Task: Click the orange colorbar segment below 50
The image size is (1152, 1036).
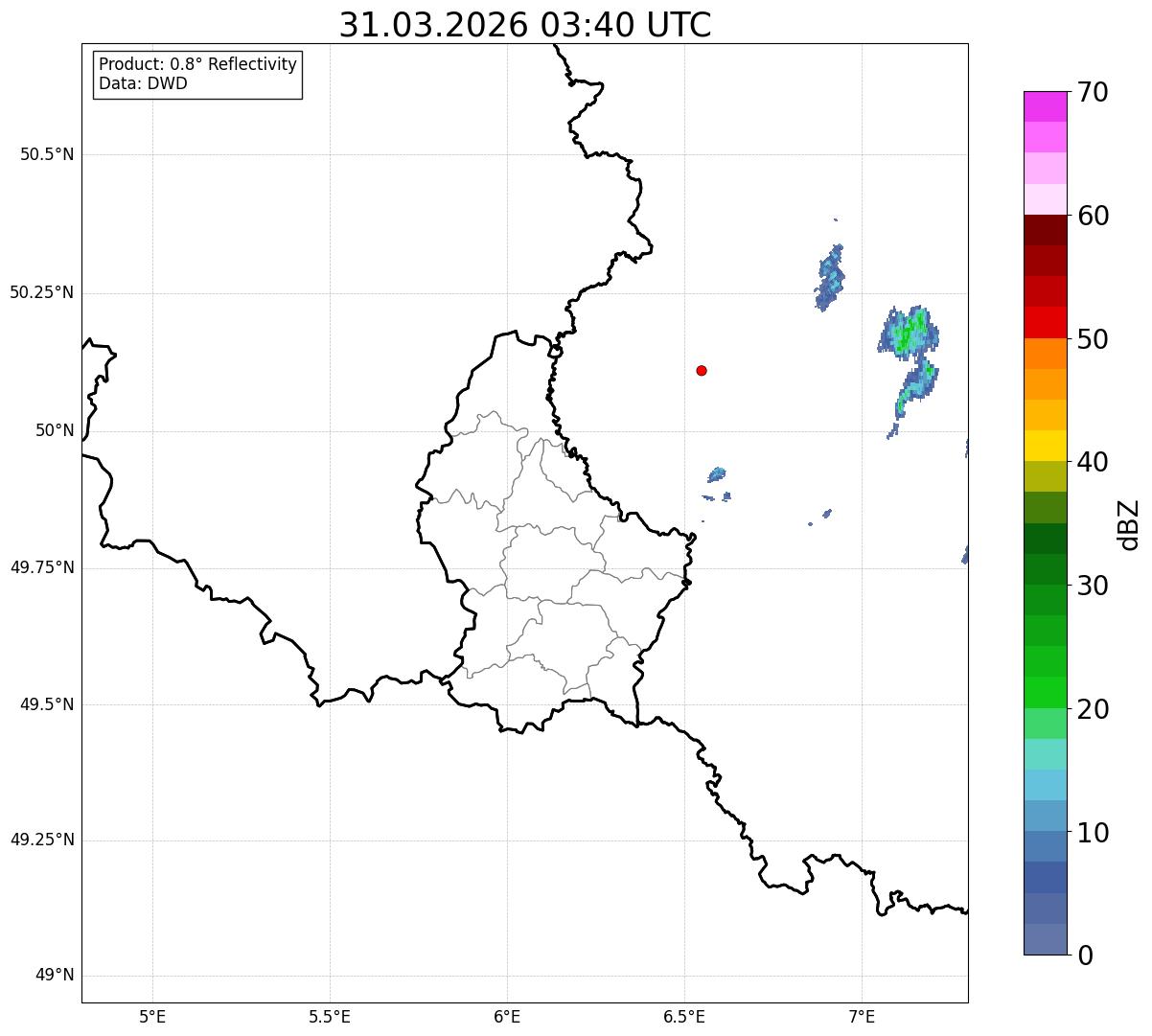Action: [1046, 354]
